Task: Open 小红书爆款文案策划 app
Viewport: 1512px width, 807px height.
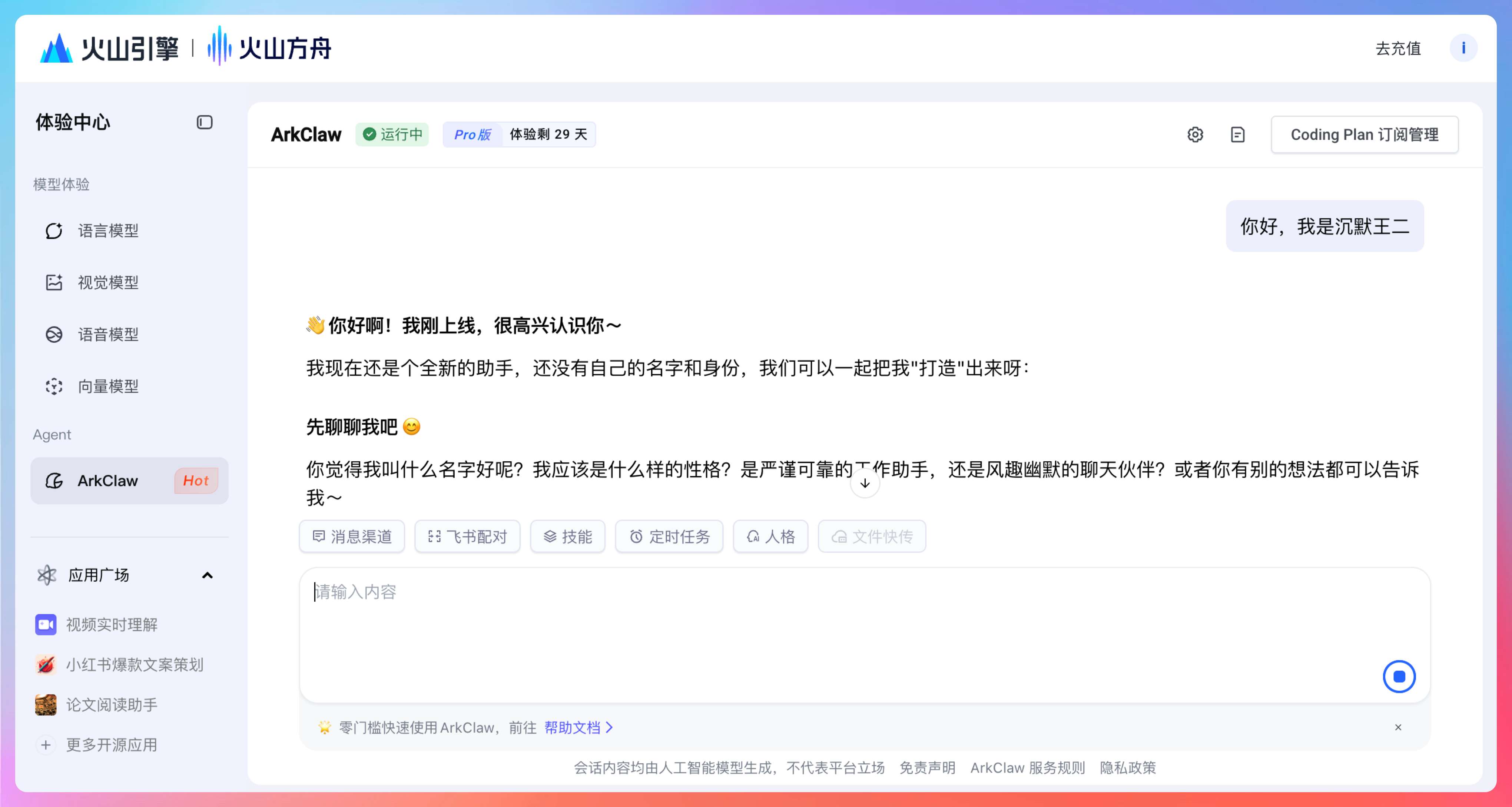Action: tap(134, 664)
